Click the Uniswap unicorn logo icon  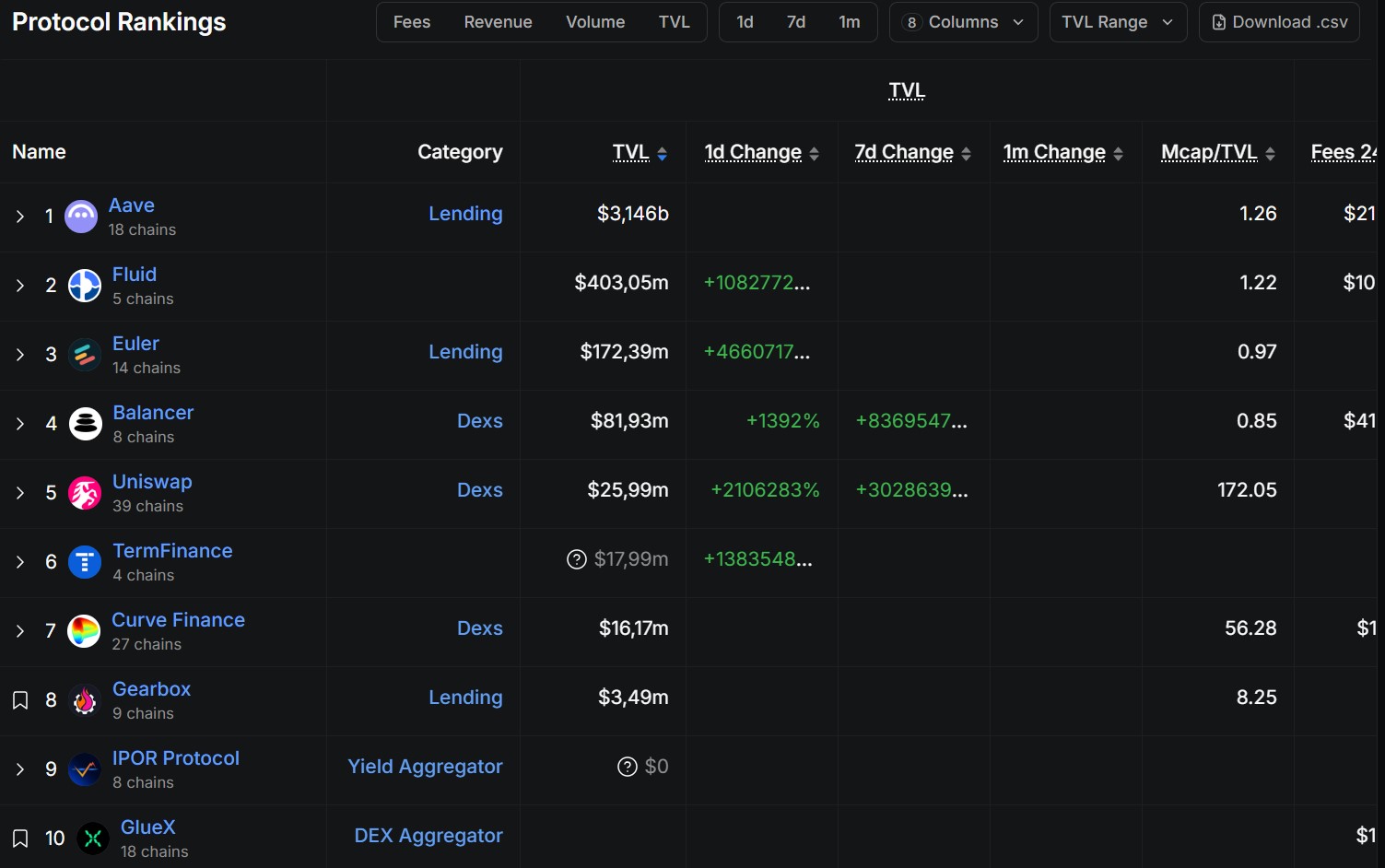pyautogui.click(x=84, y=493)
